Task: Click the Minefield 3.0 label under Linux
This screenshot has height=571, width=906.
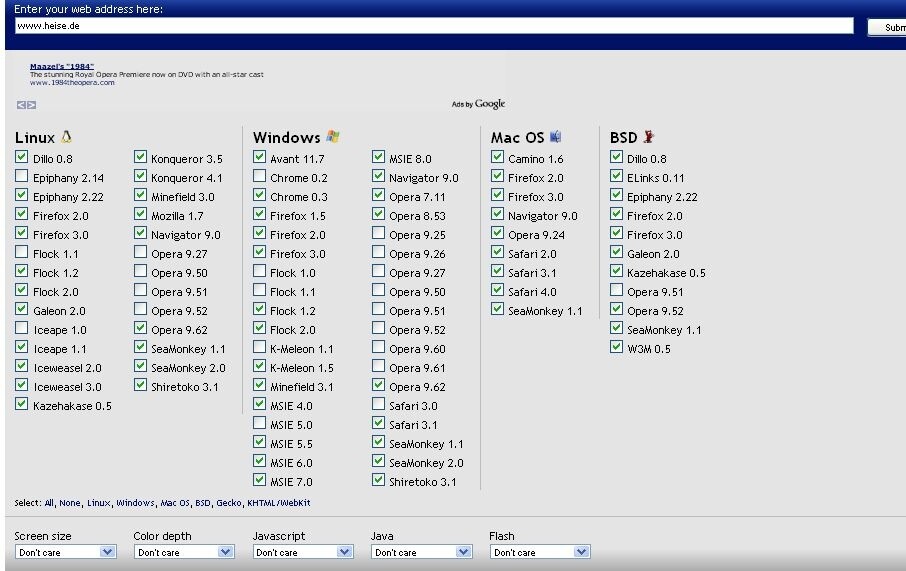Action: [183, 197]
